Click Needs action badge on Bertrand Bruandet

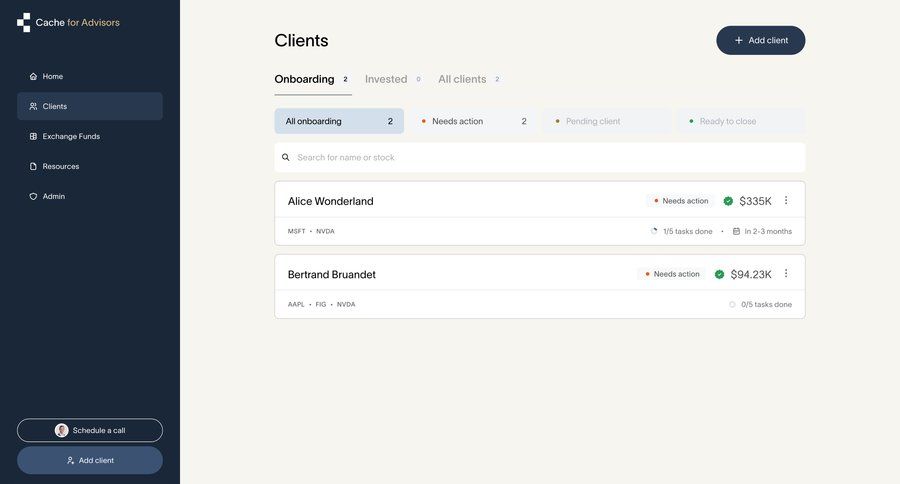pos(672,274)
